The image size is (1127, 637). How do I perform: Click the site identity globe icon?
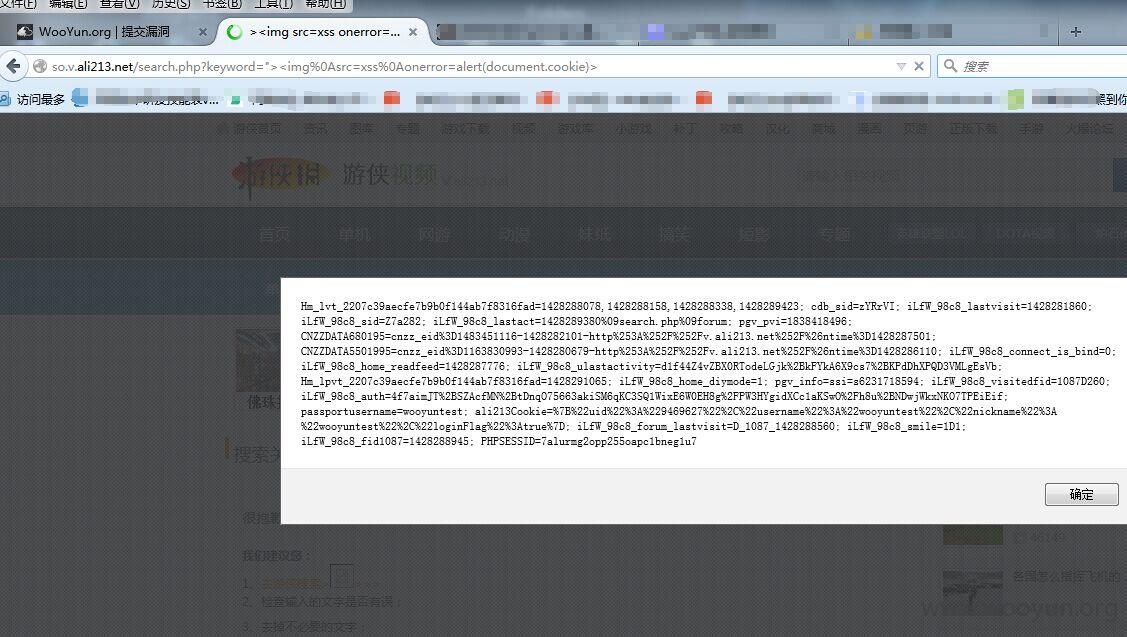tap(40, 66)
